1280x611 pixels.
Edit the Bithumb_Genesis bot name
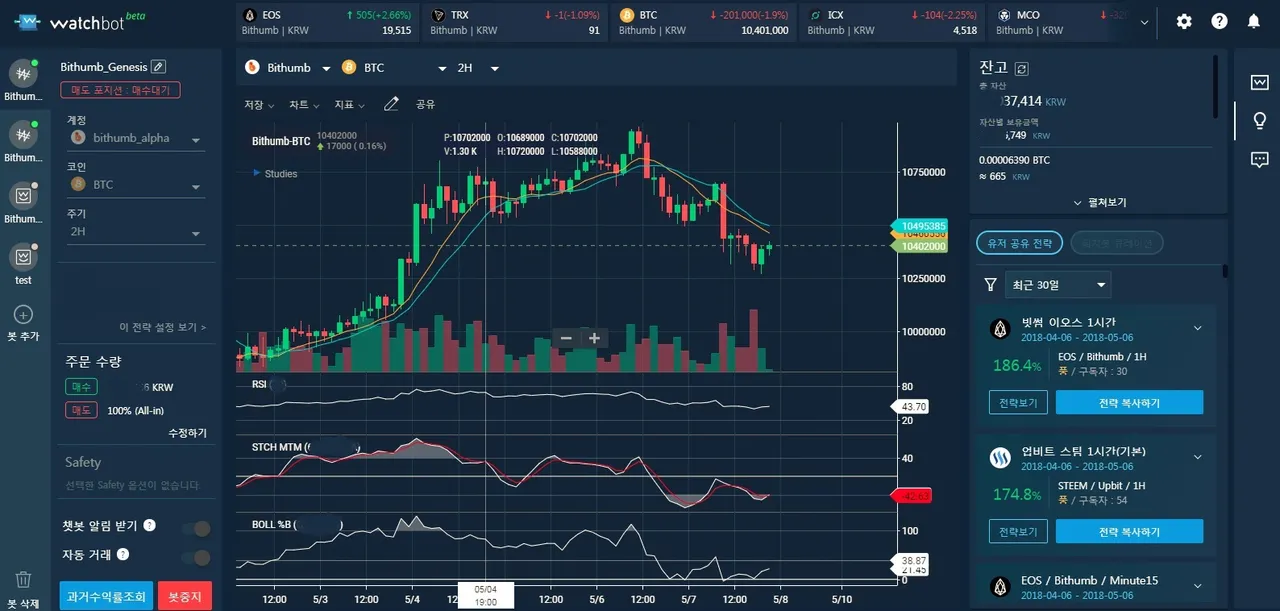click(157, 67)
